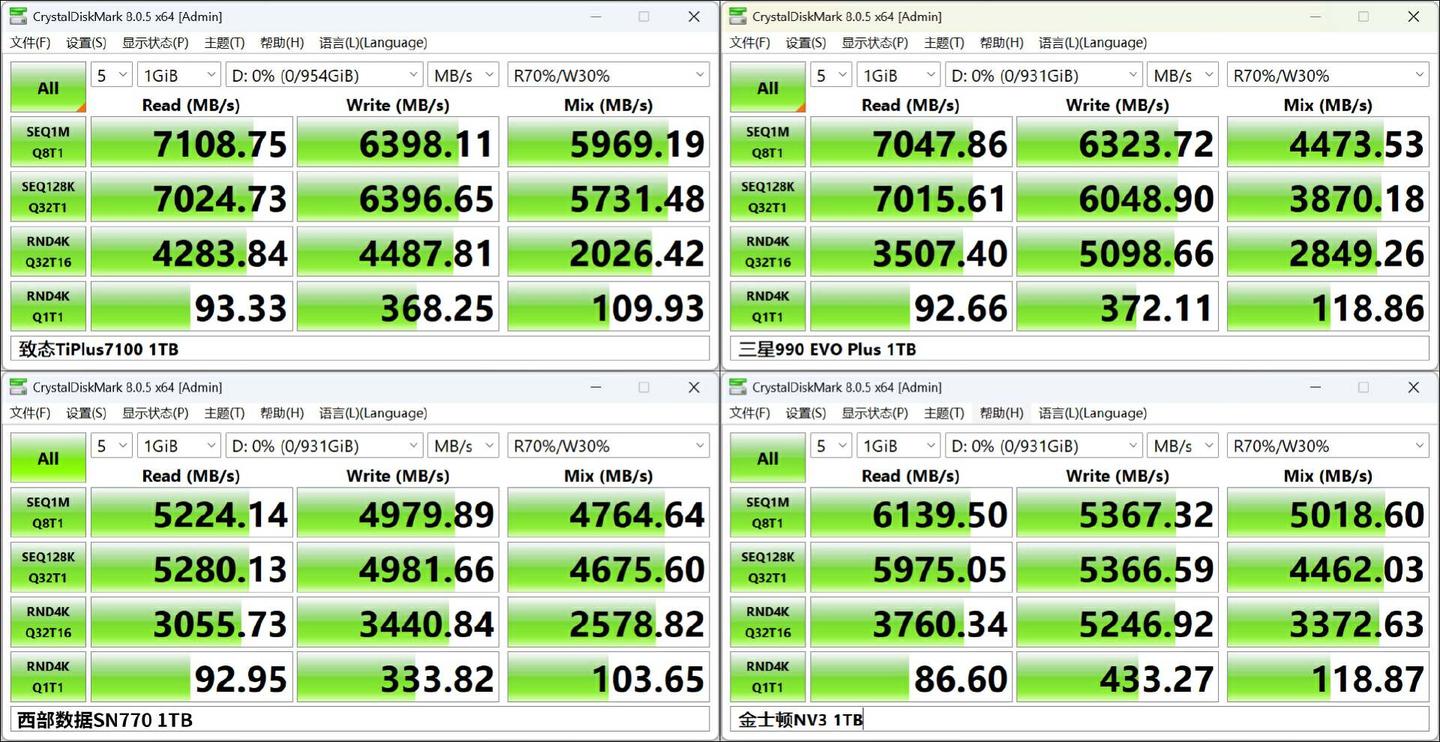This screenshot has height=742, width=1440.
Task: Open drive selector dropdown in 990 EVO Plus window
Action: tap(1044, 75)
